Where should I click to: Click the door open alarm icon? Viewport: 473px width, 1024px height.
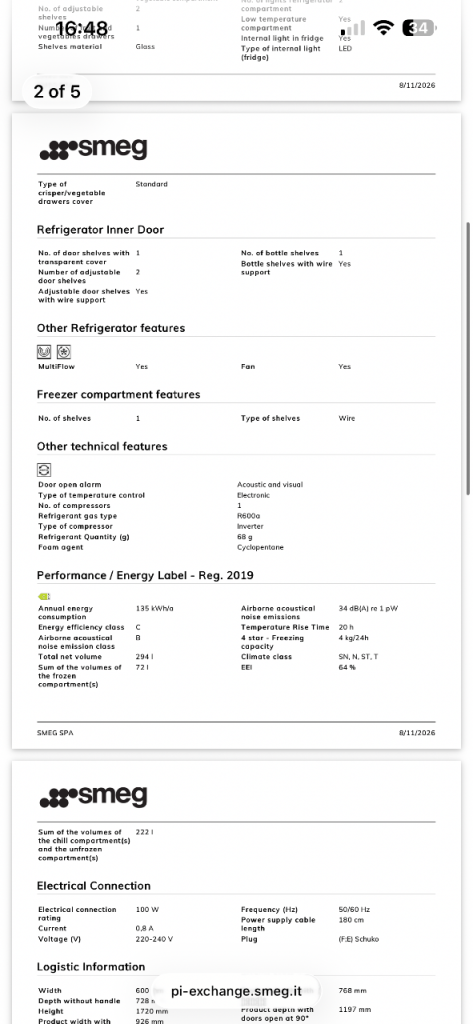pos(44,470)
